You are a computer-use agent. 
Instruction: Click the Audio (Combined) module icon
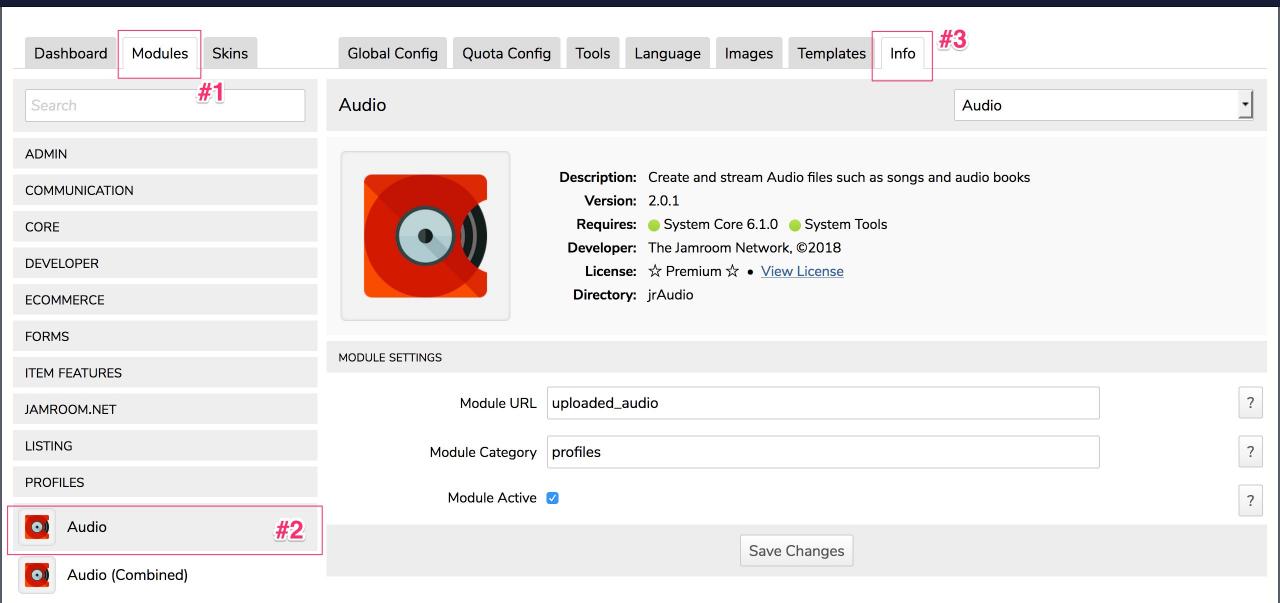(38, 575)
